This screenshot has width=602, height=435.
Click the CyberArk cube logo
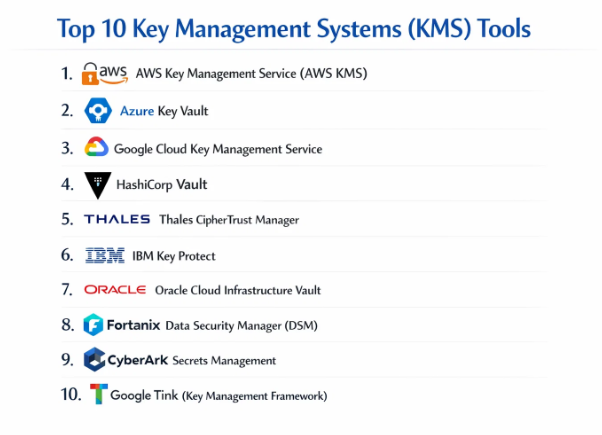point(95,360)
